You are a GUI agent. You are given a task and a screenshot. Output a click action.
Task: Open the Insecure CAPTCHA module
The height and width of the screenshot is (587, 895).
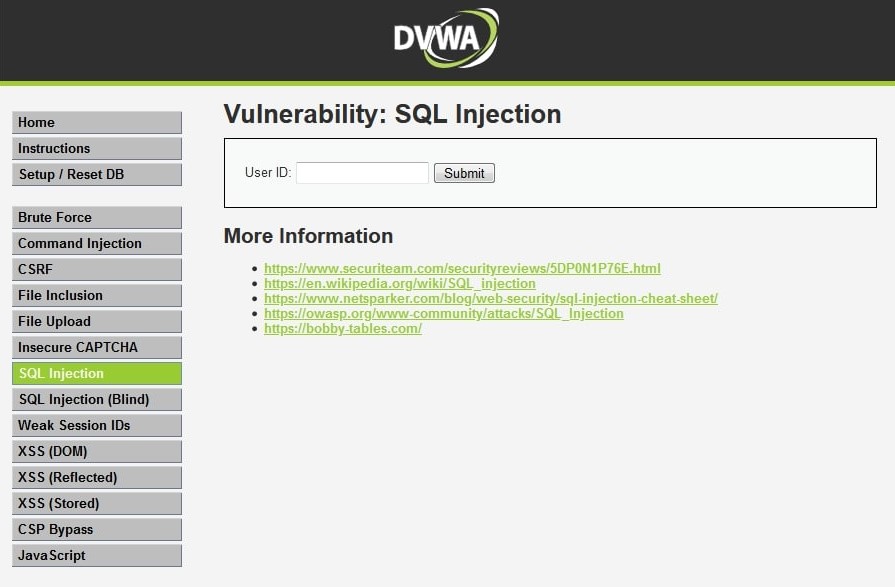97,347
